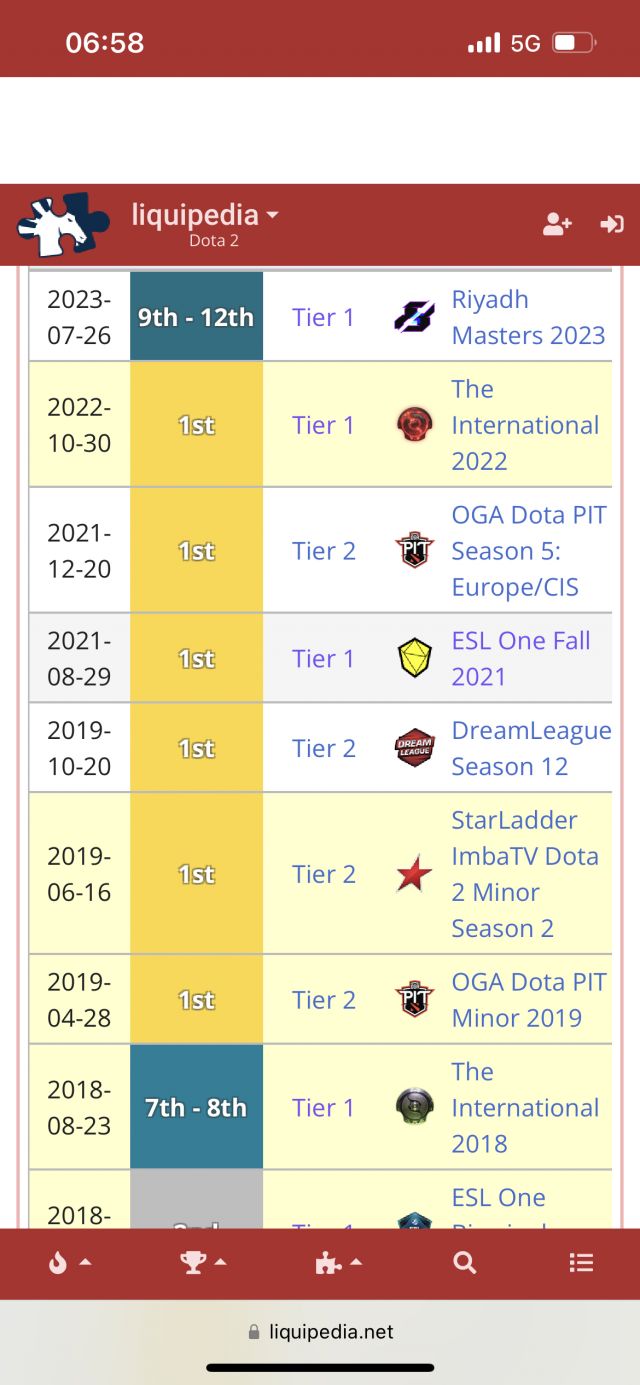Tap the DreamLeague tournament logo
This screenshot has height=1385, width=640.
[414, 748]
